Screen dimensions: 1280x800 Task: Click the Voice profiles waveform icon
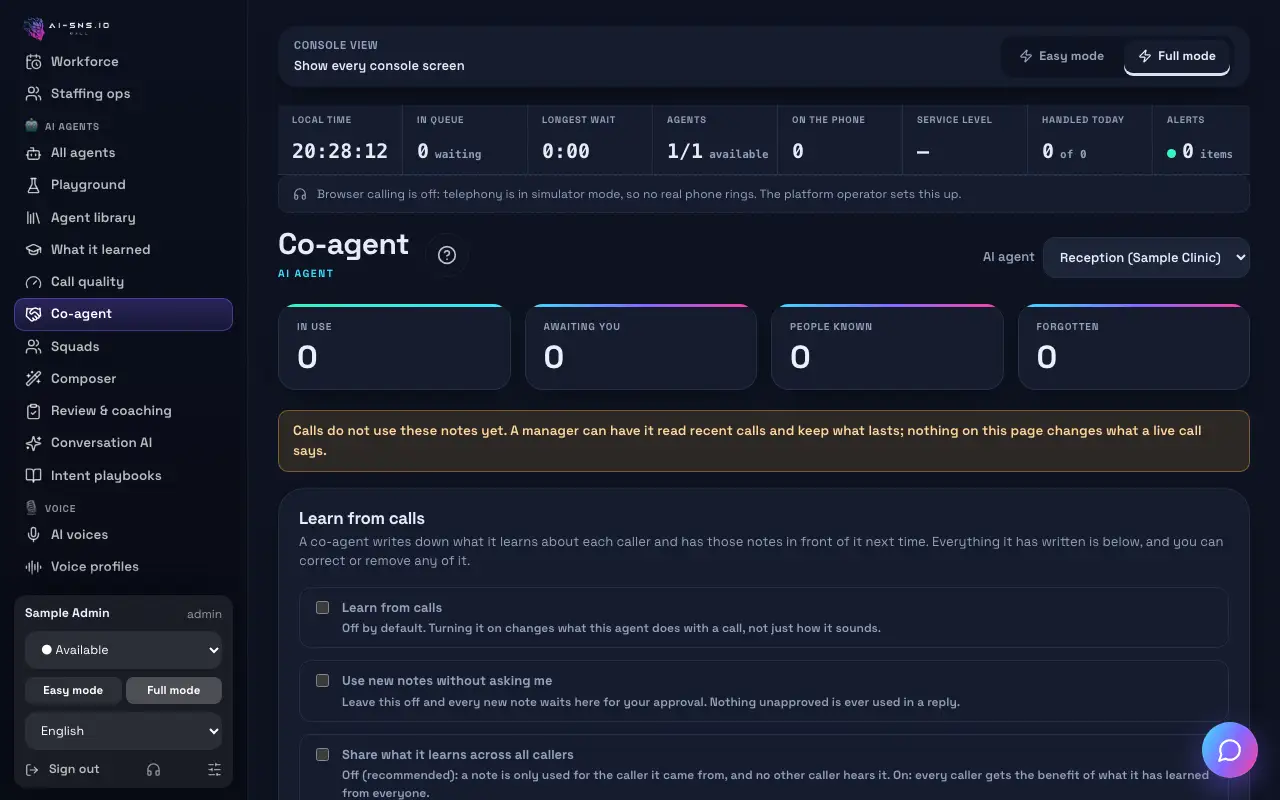tap(34, 567)
